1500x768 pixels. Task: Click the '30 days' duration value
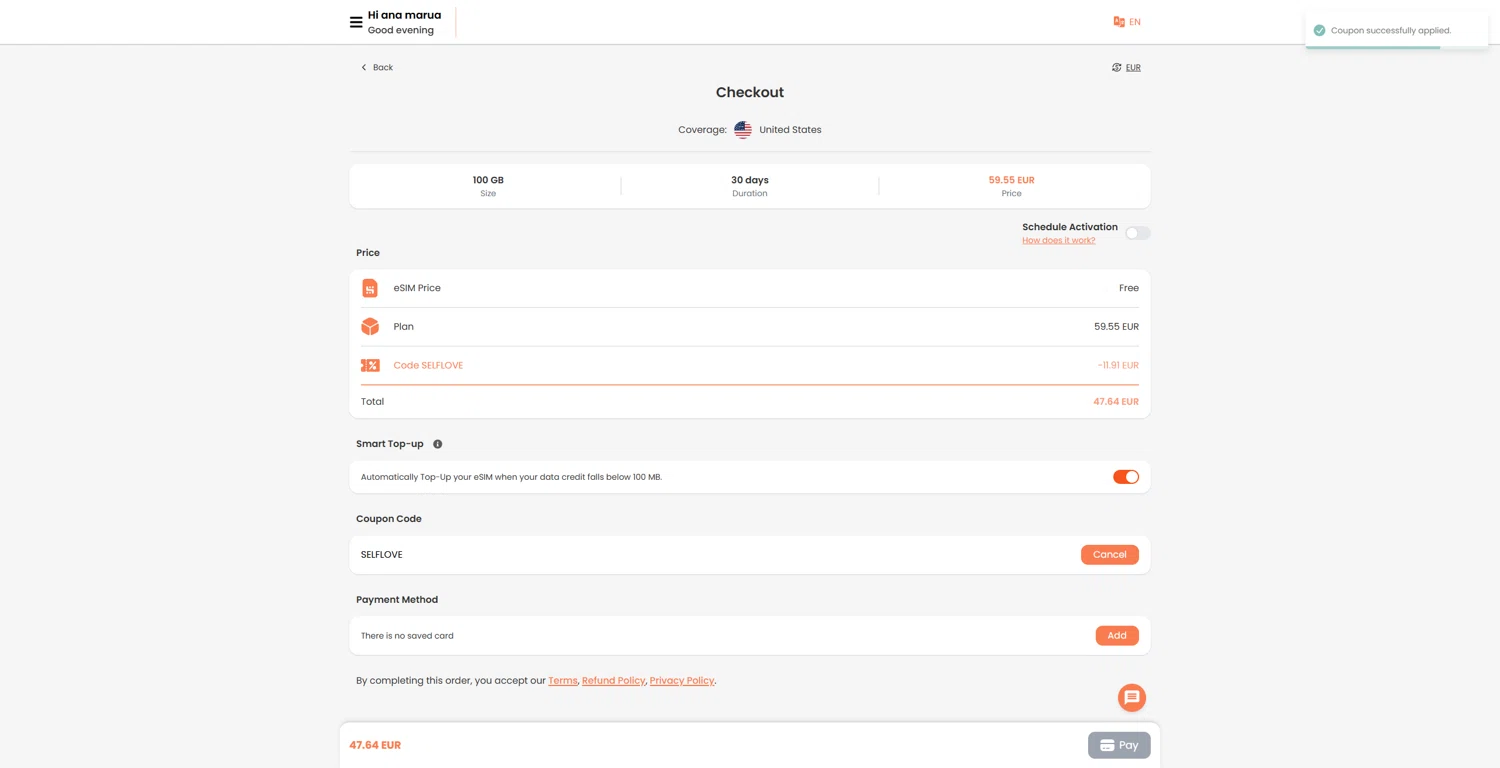(750, 180)
